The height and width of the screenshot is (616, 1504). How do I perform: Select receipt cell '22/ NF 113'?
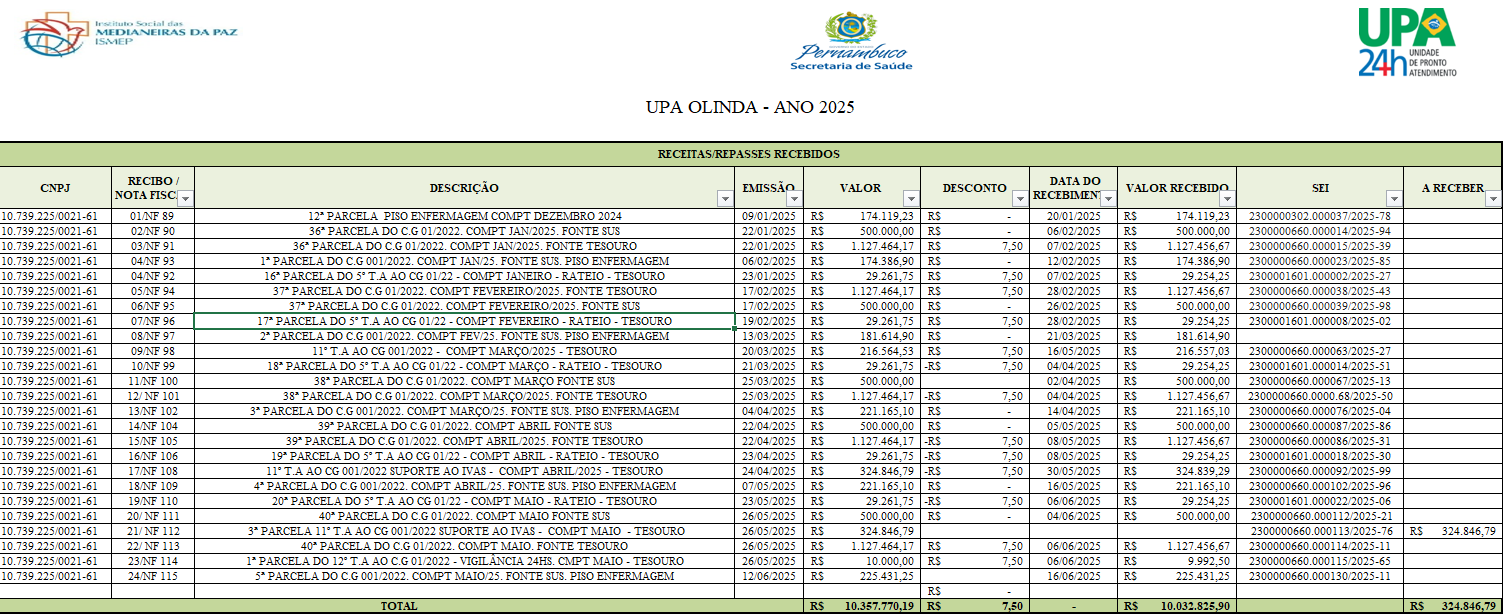pyautogui.click(x=152, y=546)
